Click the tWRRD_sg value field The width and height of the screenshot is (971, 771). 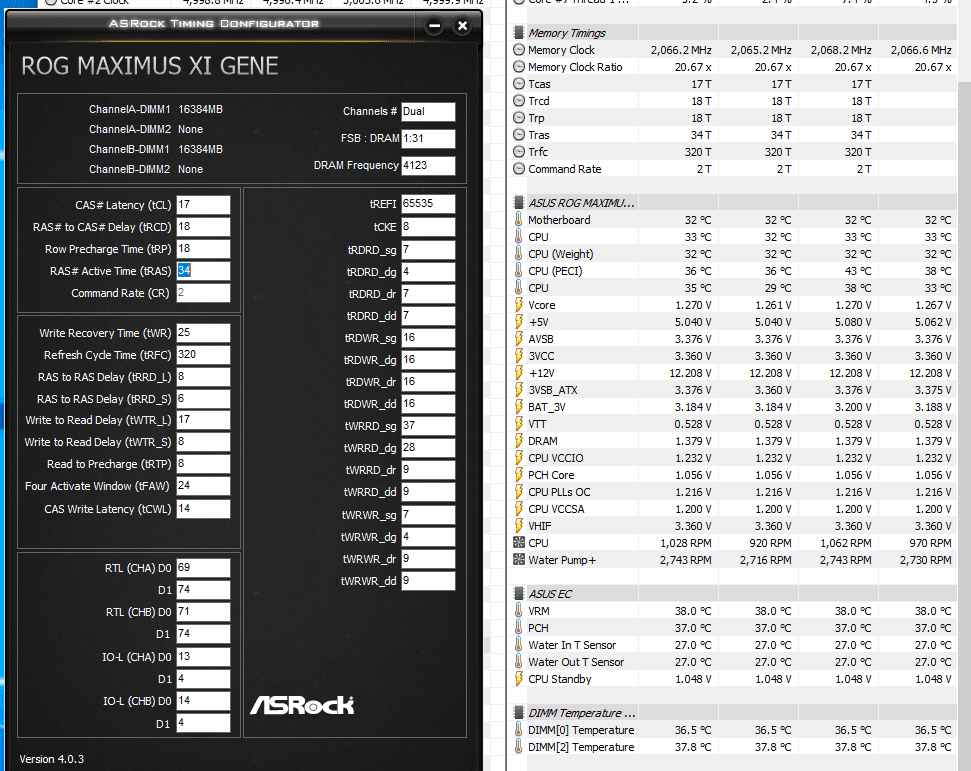click(428, 425)
